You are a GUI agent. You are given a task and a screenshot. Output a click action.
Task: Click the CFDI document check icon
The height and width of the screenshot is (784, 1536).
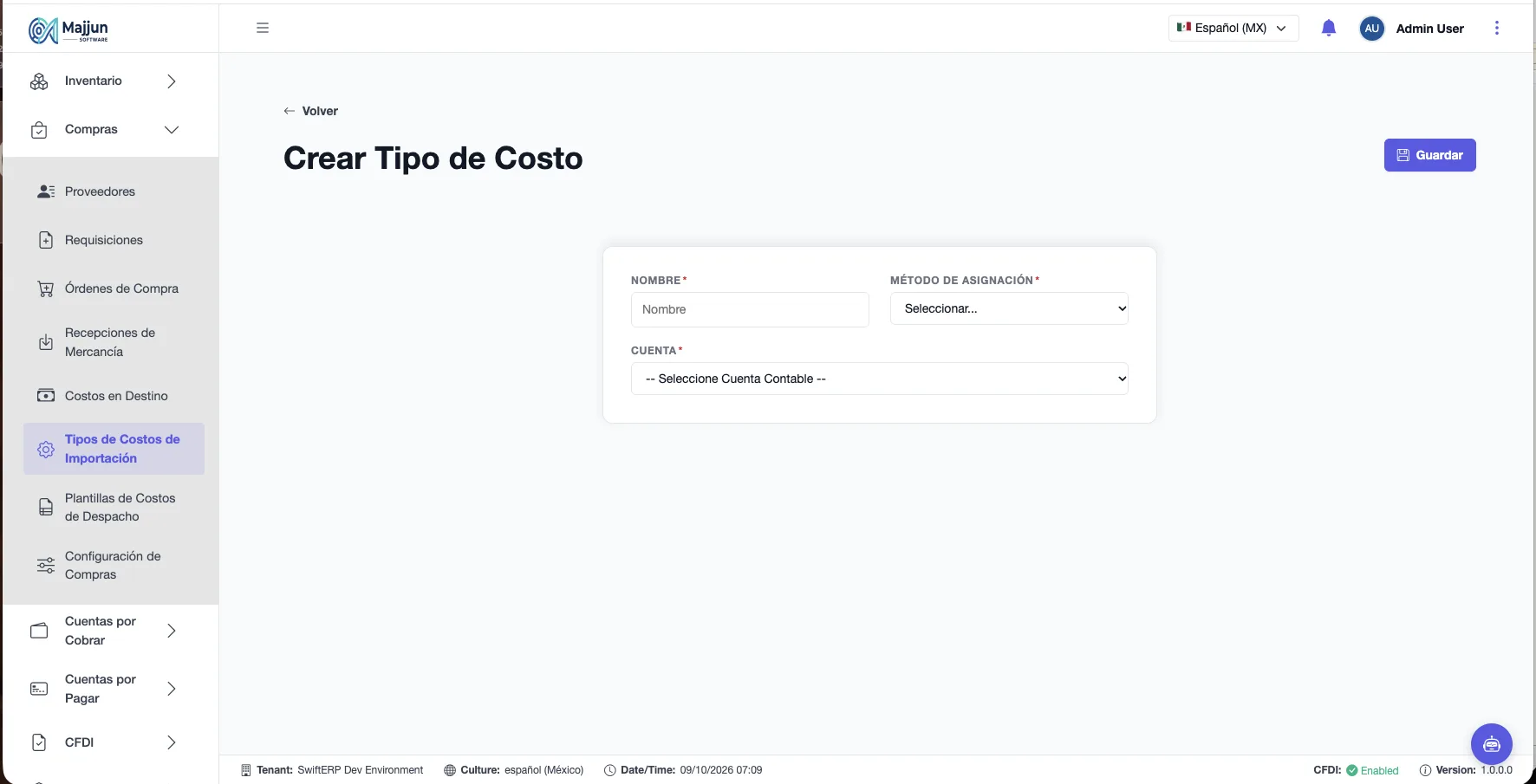click(x=39, y=742)
